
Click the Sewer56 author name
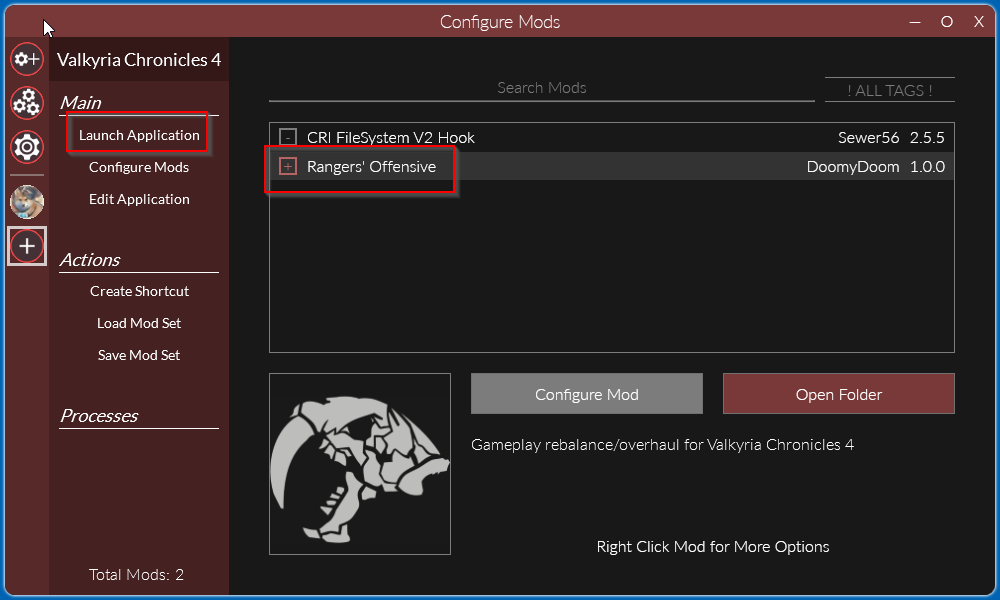[x=868, y=137]
